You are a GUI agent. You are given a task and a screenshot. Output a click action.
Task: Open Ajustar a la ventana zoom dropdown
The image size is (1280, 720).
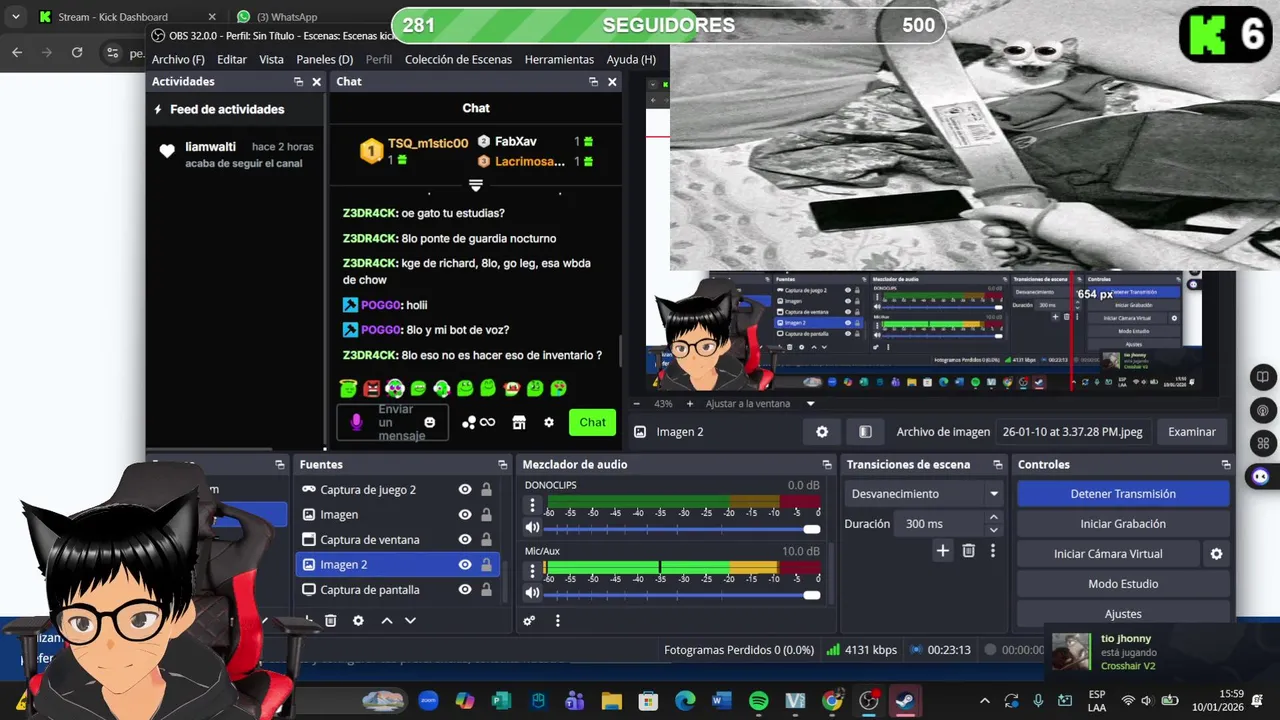[760, 404]
